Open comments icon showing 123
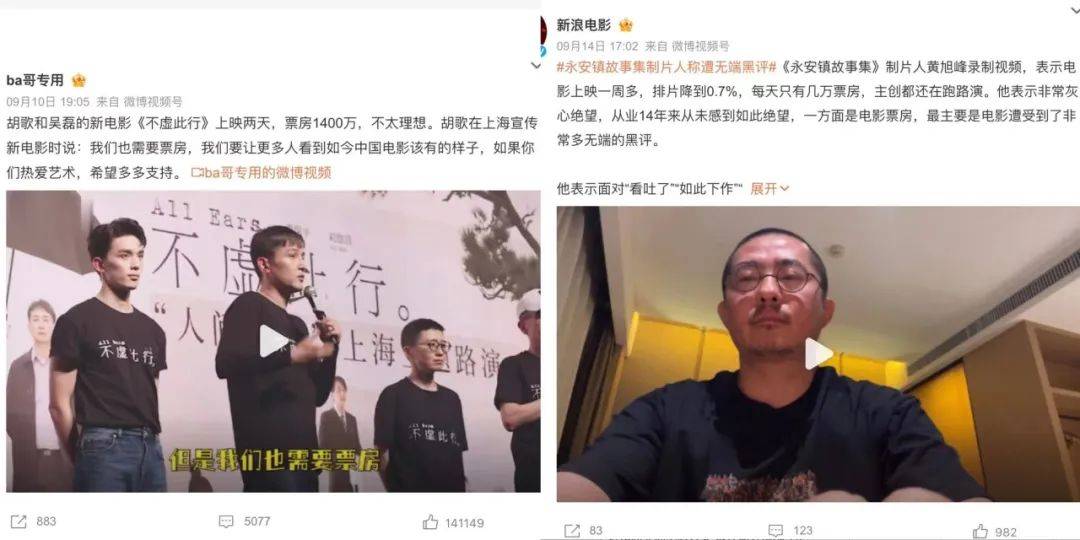1080x540 pixels. coord(776,531)
